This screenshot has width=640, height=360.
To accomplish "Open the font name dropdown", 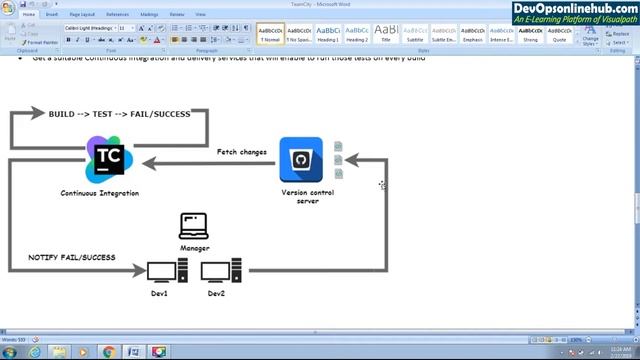I will (115, 28).
